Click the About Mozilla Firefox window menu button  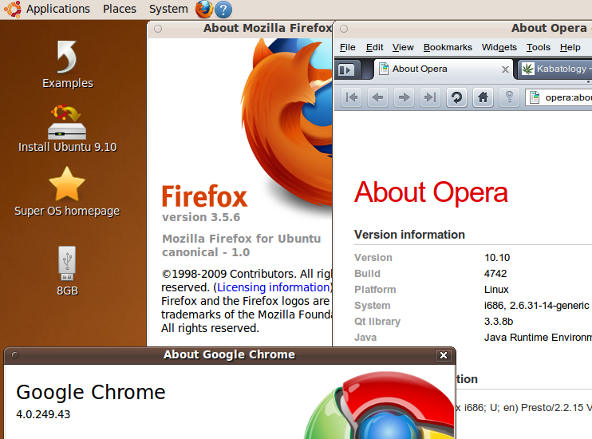pyautogui.click(x=158, y=29)
